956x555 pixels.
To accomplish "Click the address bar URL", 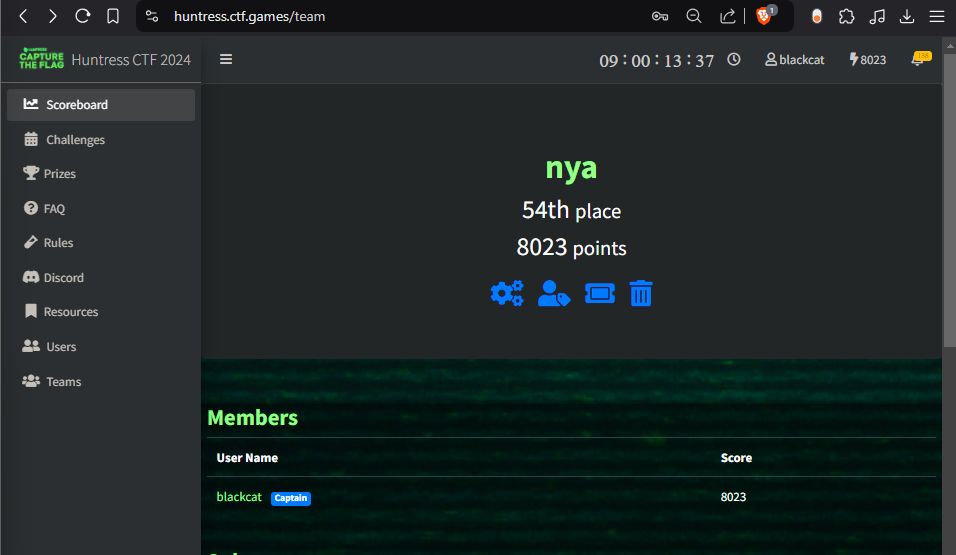I will coord(249,16).
